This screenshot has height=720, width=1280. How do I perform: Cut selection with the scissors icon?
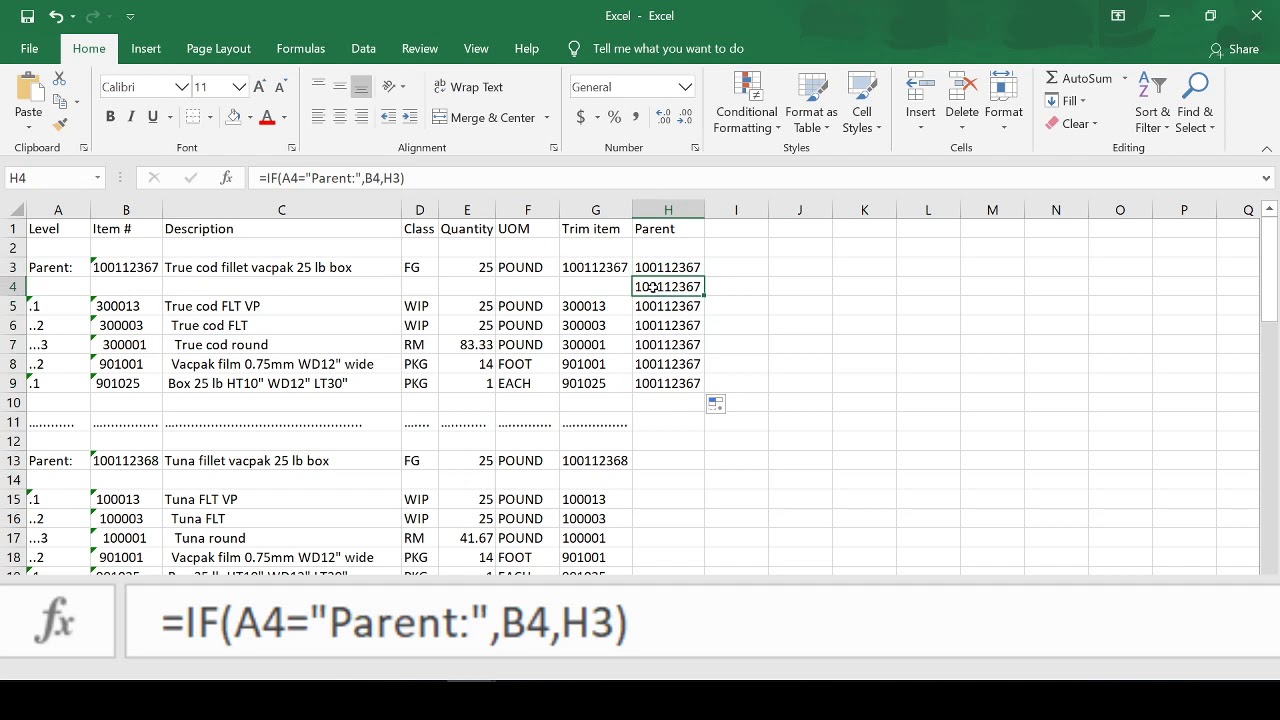click(x=59, y=78)
